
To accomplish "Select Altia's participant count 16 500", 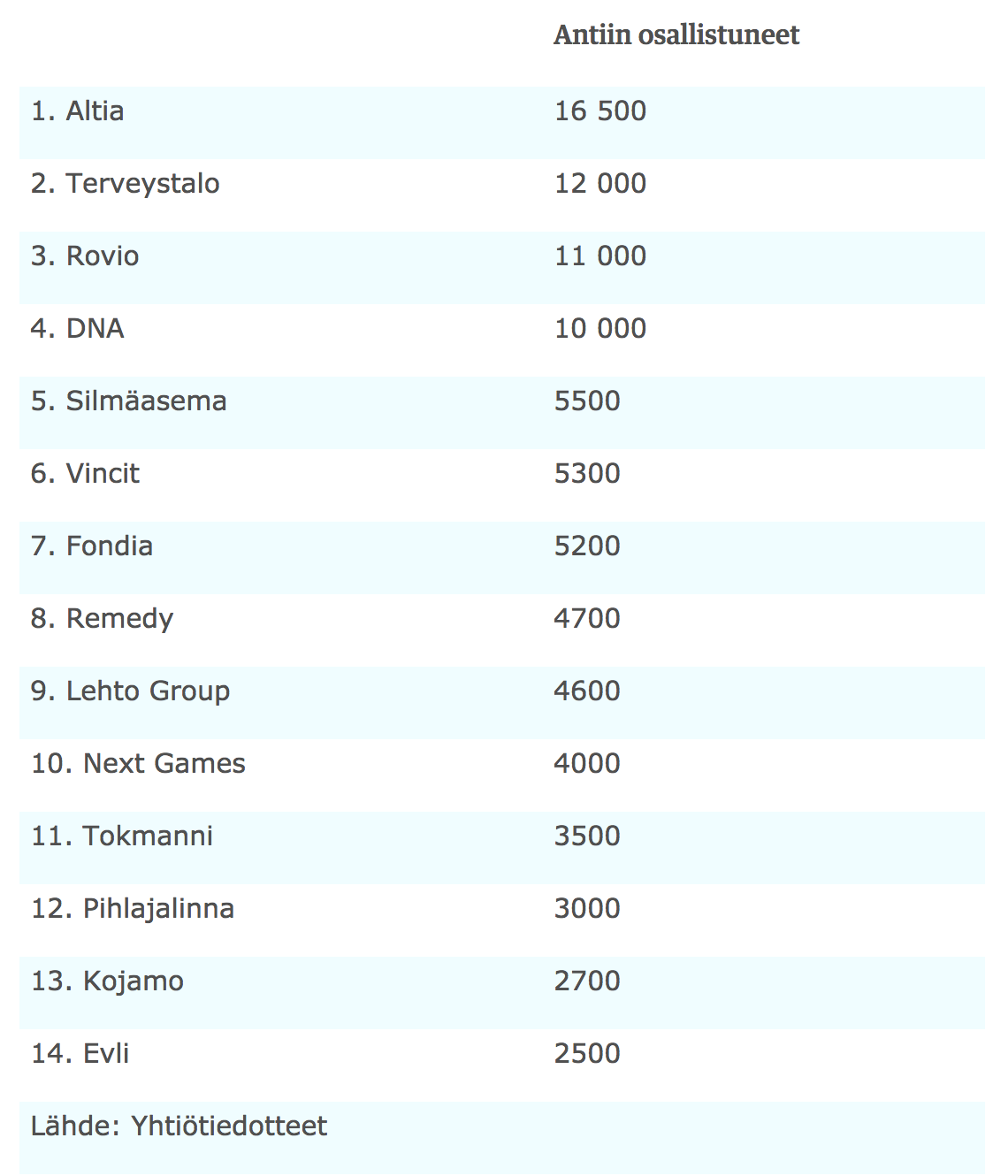I will 600,111.
